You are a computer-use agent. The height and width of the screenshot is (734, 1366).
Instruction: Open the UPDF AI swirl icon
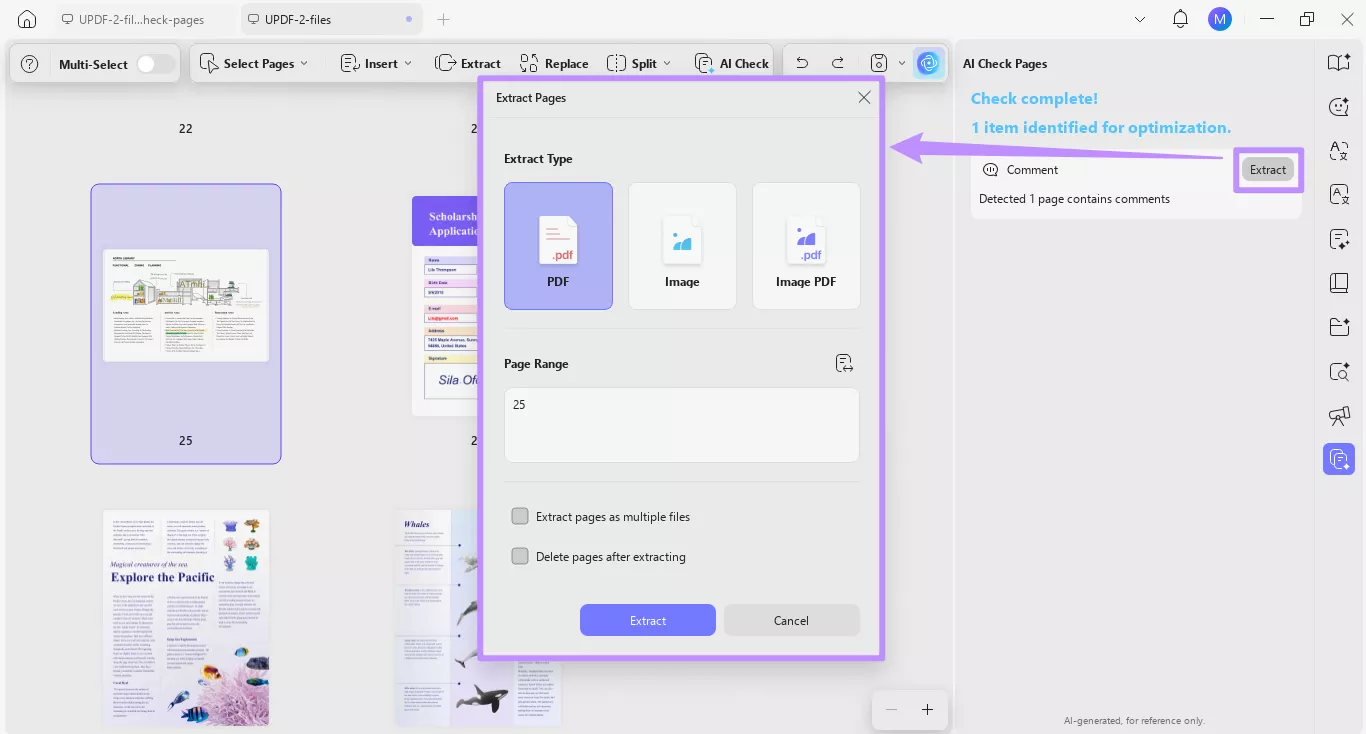tap(929, 63)
